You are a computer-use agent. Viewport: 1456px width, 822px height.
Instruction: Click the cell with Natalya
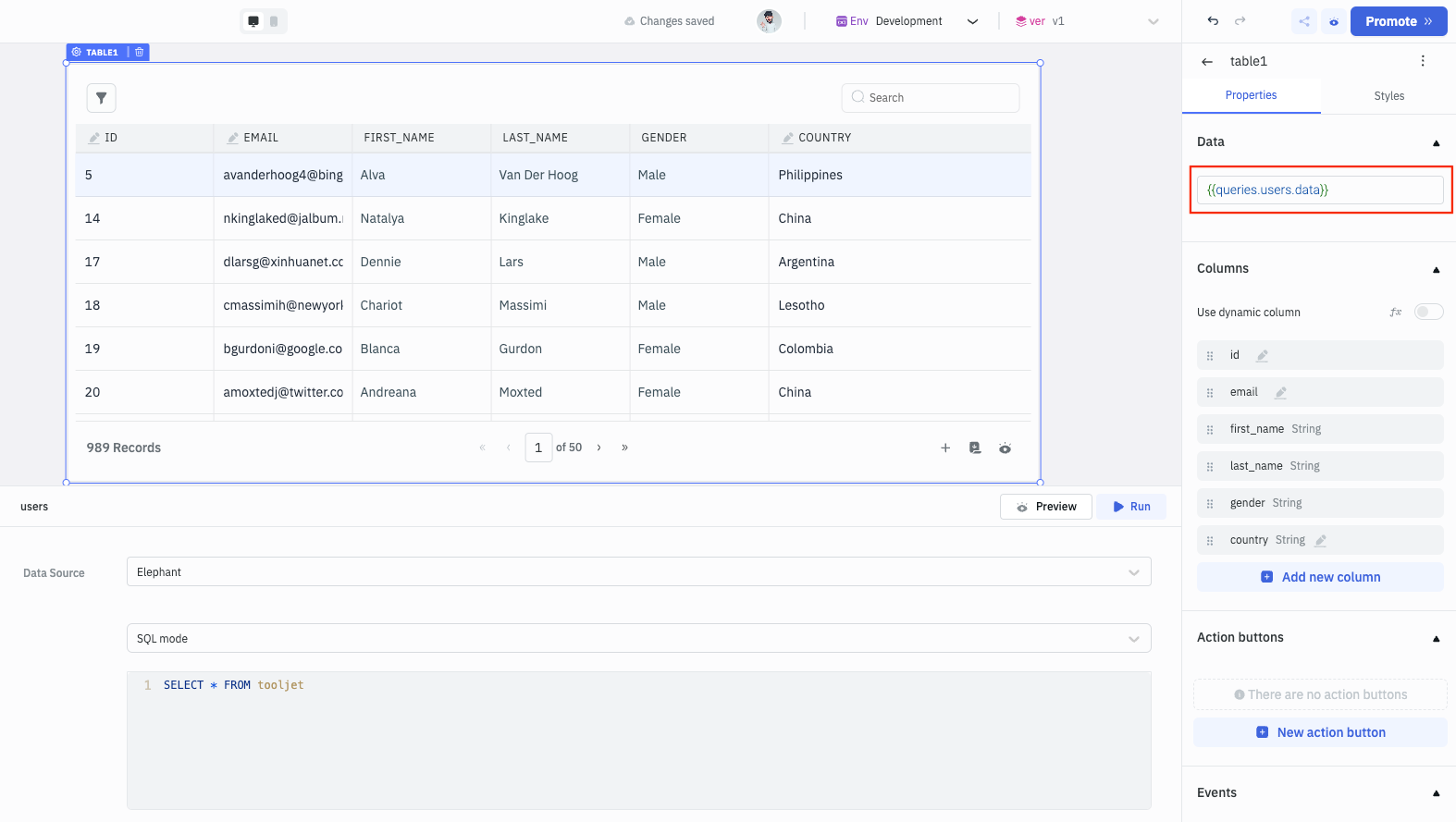coord(422,218)
